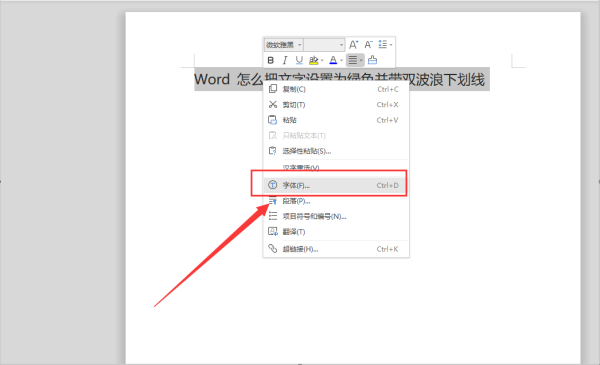Click the paragraph alignment button
This screenshot has width=600, height=365.
pyautogui.click(x=352, y=60)
